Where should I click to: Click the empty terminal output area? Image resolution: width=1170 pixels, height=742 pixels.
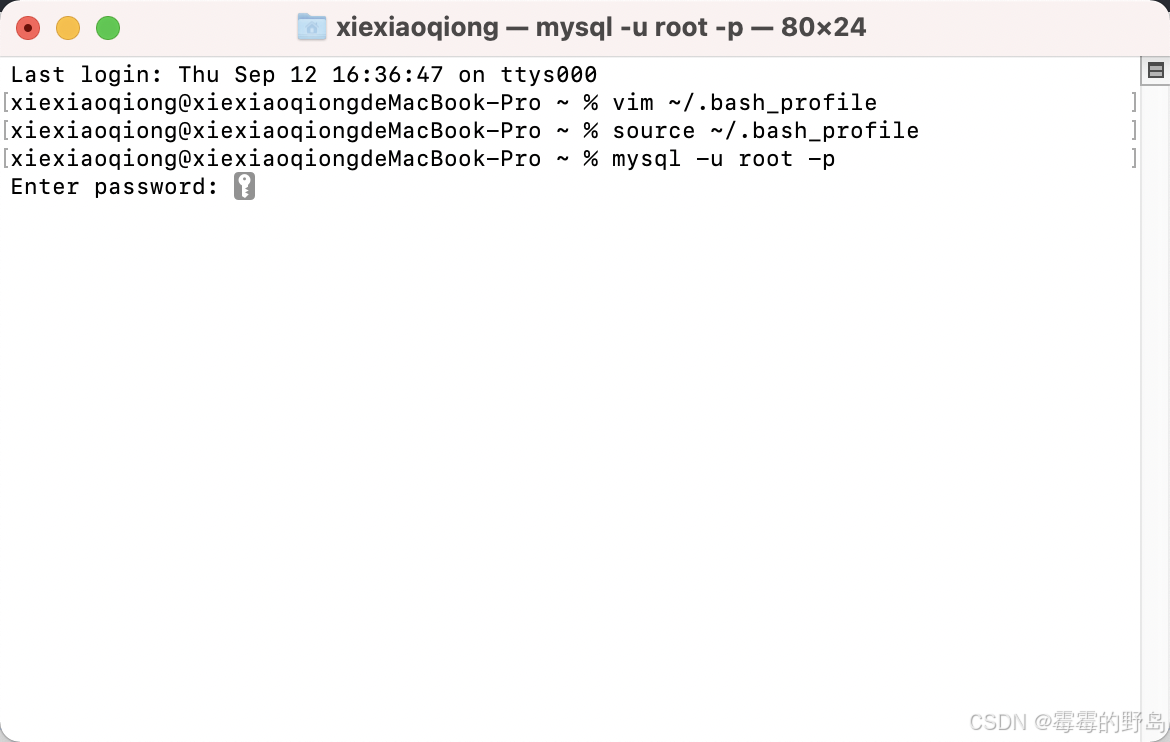[x=570, y=450]
